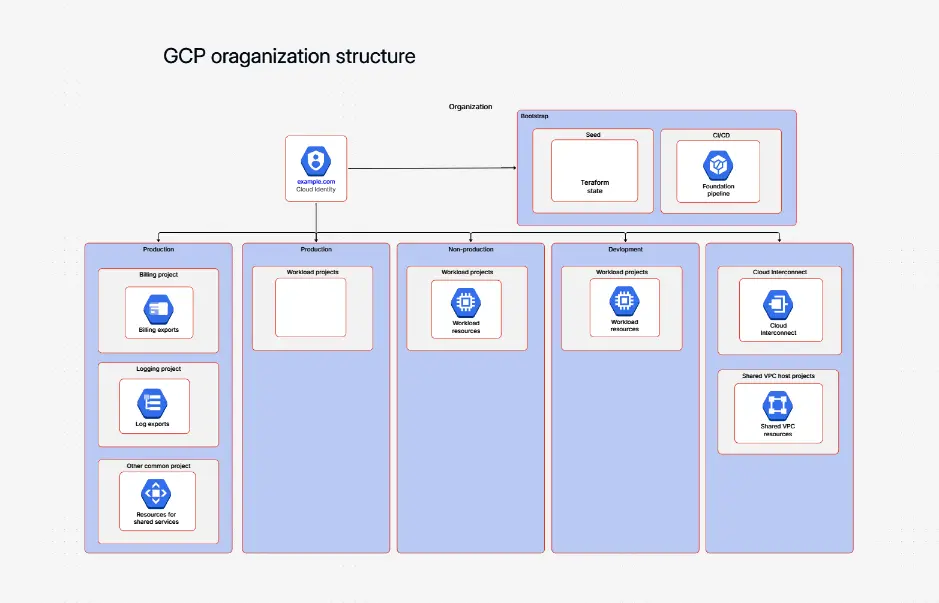Select the Billing exports icon
The image size is (939, 603).
(x=157, y=308)
